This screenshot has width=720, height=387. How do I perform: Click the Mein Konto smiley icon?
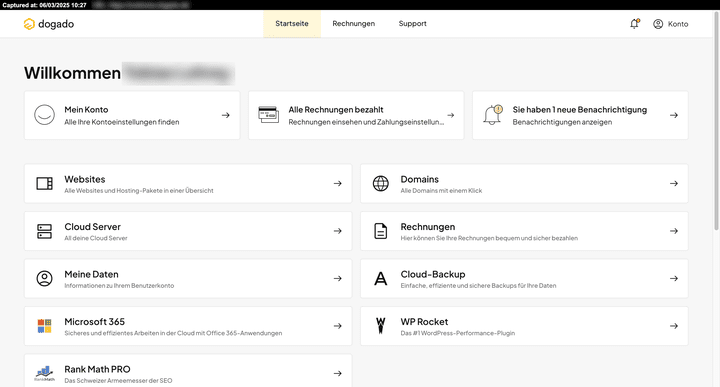point(45,115)
